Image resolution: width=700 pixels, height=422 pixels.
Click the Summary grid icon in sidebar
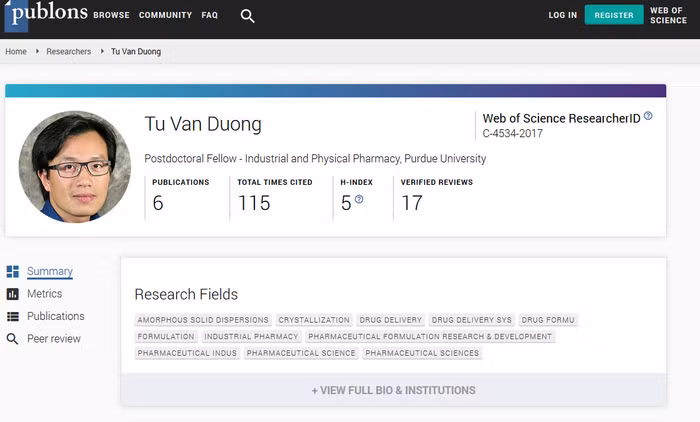(x=13, y=272)
